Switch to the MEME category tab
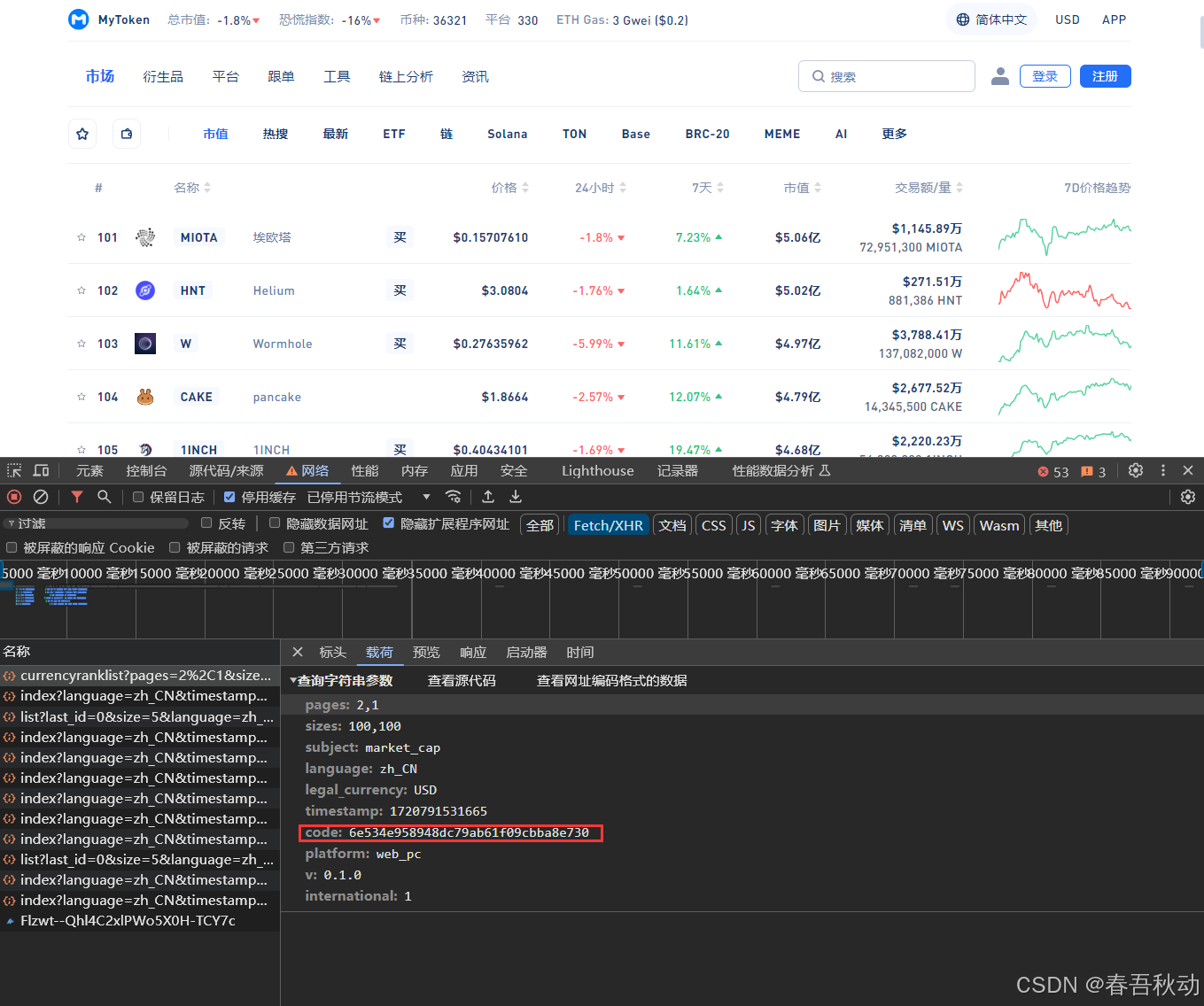The image size is (1204, 1006). pos(782,134)
